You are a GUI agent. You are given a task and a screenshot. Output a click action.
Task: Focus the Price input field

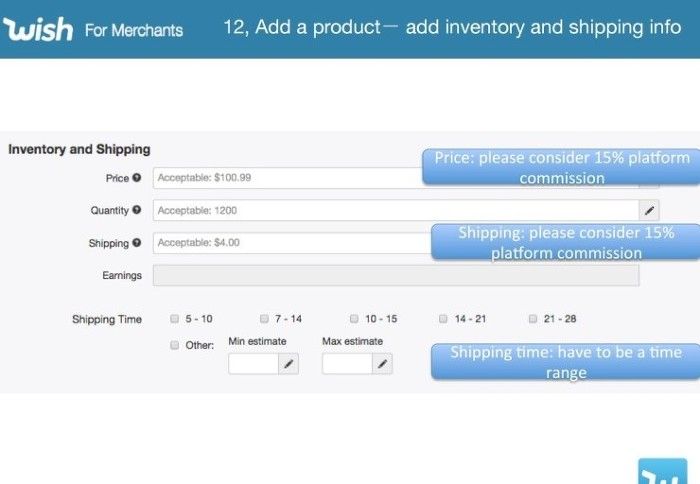(x=288, y=178)
